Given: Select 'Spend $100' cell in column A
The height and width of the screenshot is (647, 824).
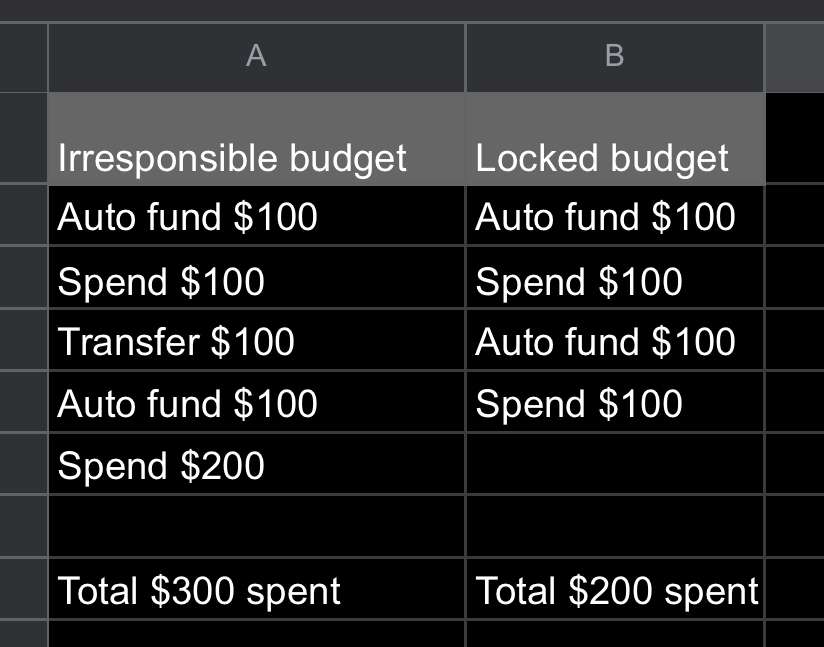Looking at the screenshot, I should pyautogui.click(x=256, y=278).
